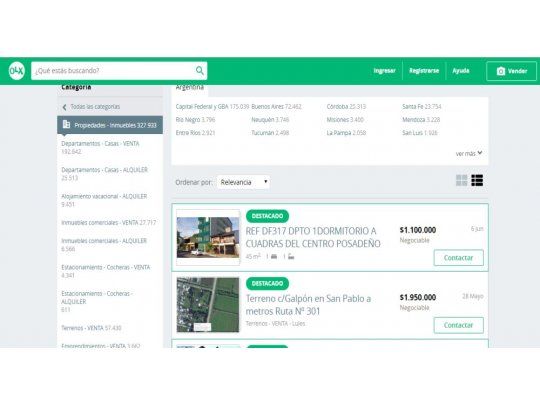Open Estacionamiento - Cocheras - VENTA category

106,271
